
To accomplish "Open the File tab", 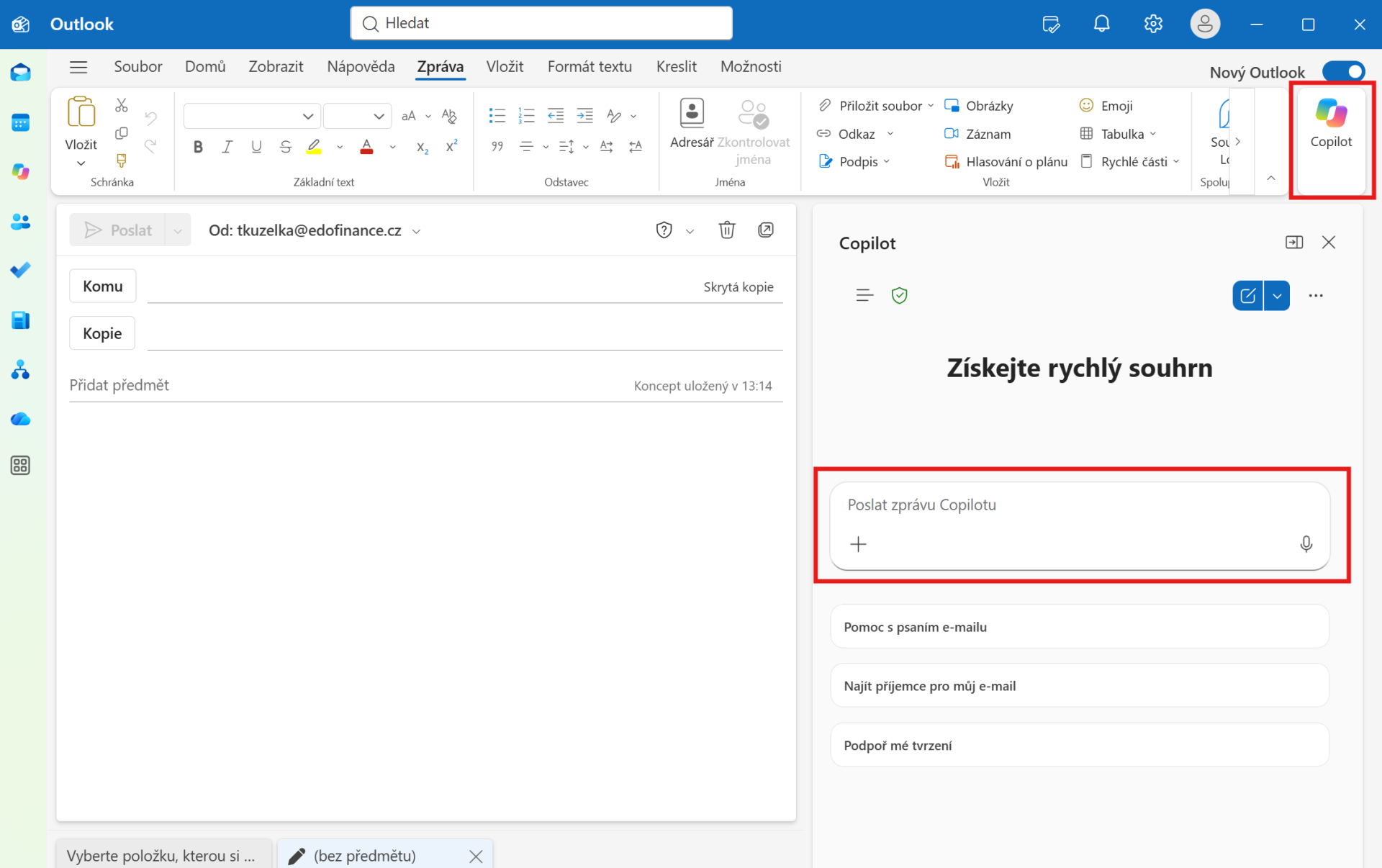I will [138, 66].
